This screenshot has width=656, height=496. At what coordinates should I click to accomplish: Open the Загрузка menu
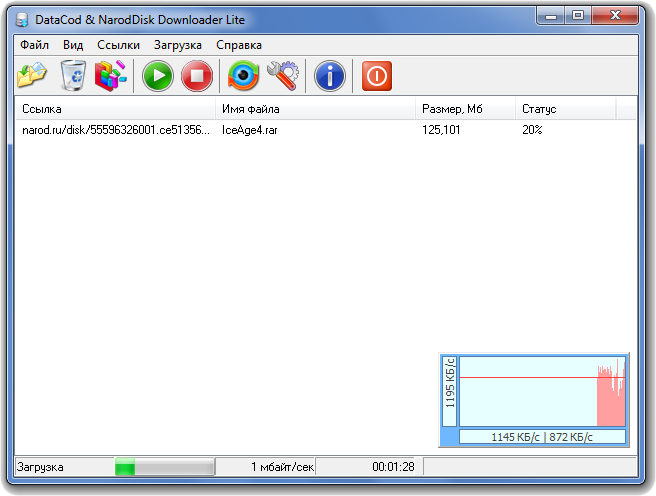(177, 45)
